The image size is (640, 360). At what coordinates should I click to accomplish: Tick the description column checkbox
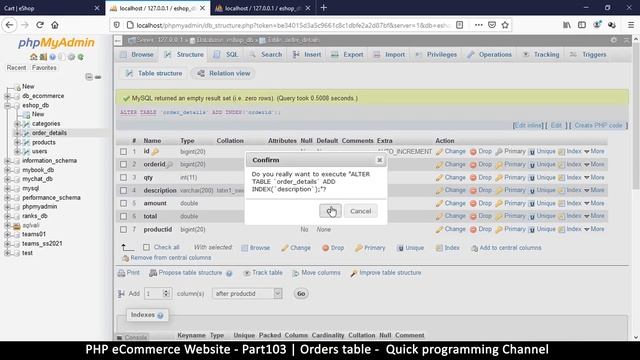point(124,190)
